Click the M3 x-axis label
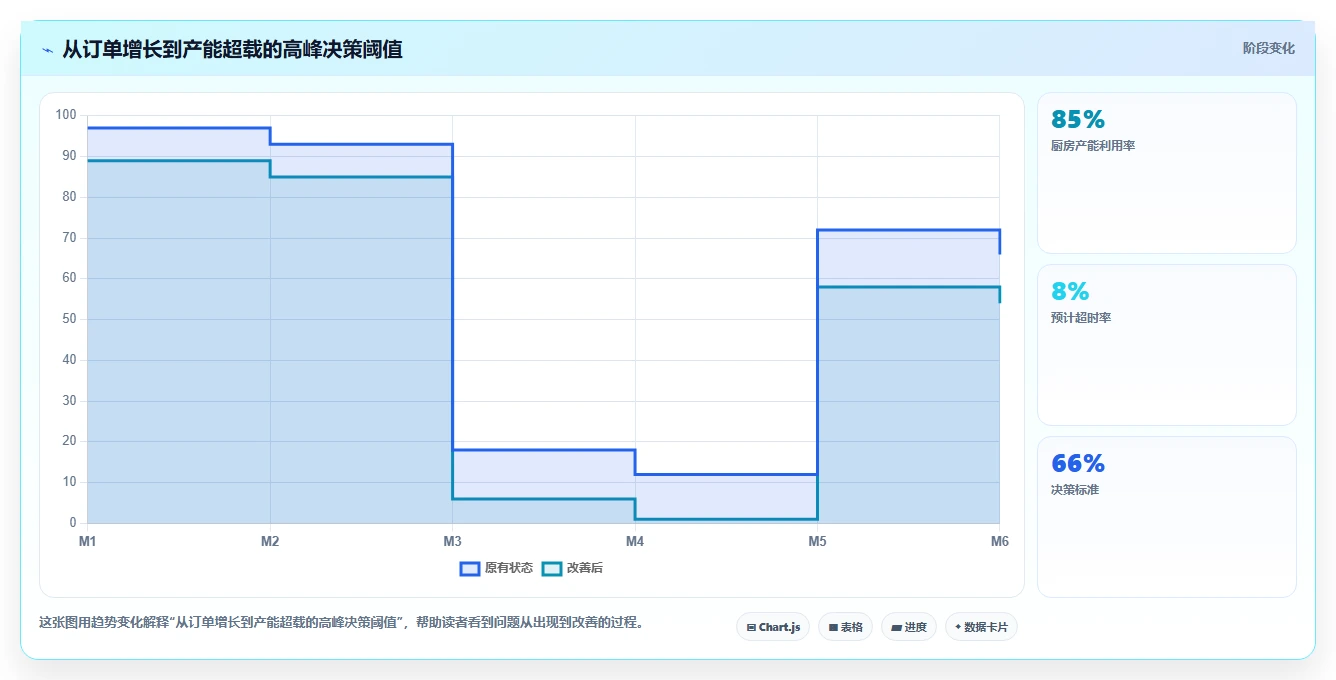This screenshot has height=680, width=1336. (x=452, y=541)
